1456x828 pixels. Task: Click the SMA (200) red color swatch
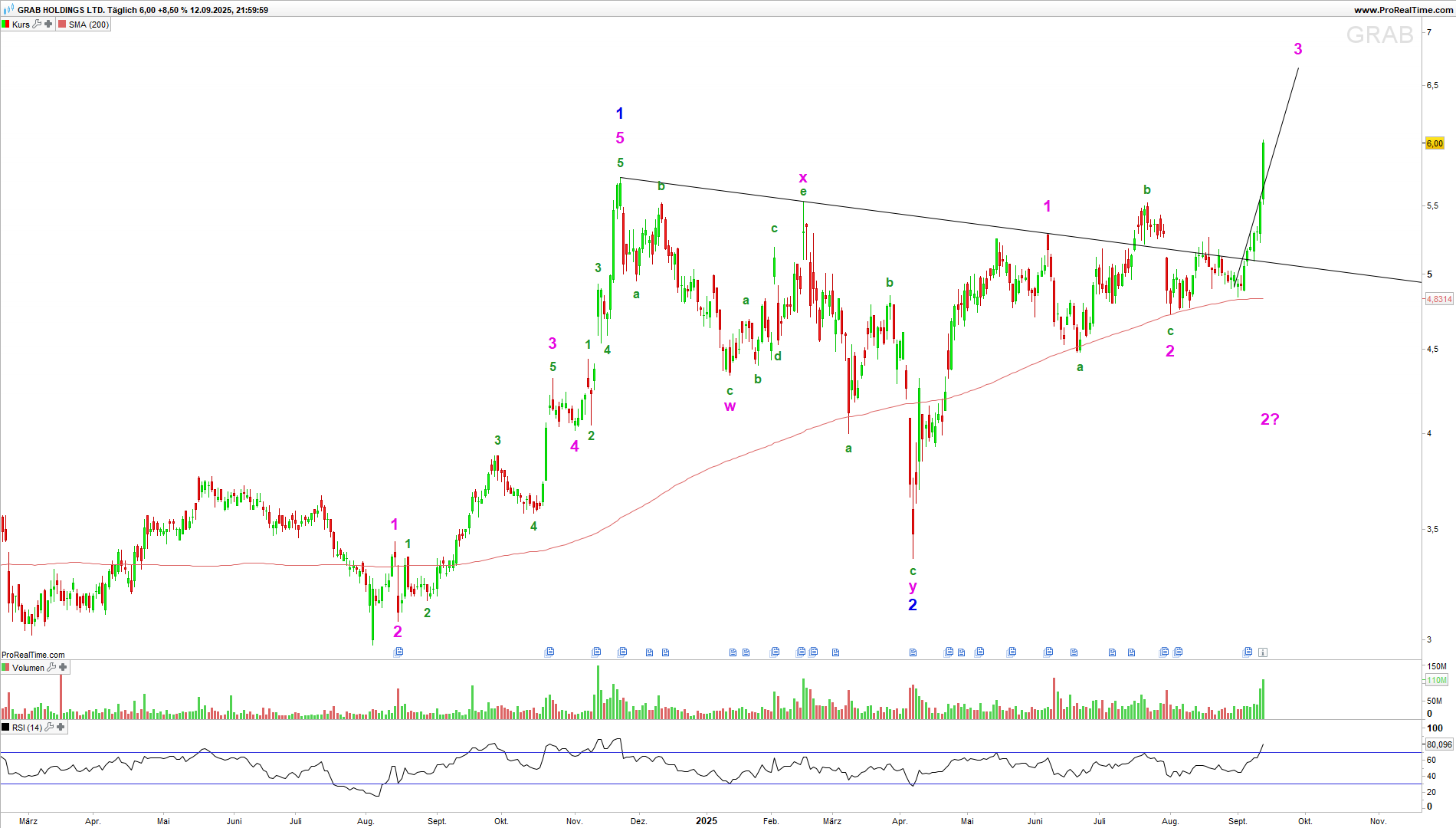63,25
